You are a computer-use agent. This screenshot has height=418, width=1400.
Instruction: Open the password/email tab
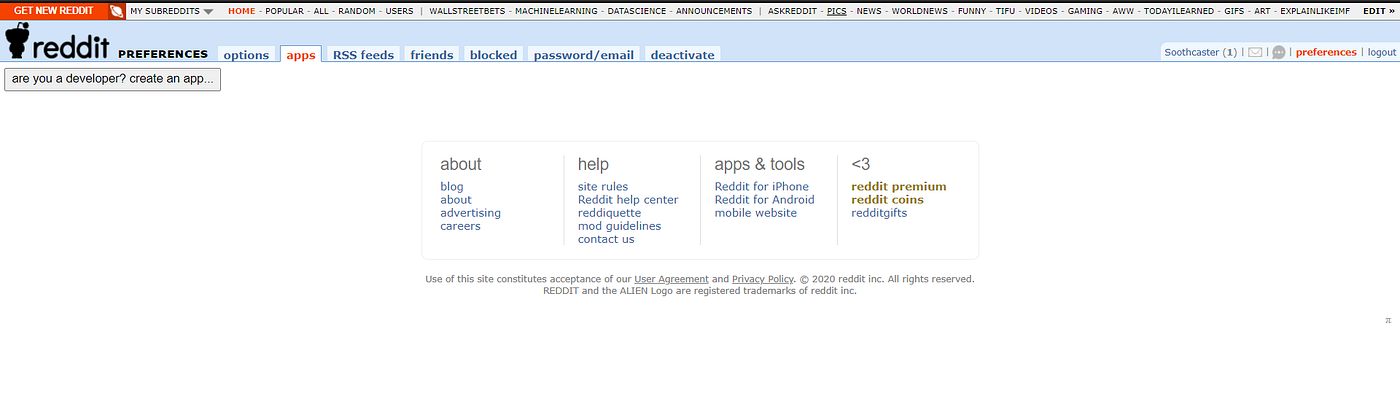[584, 55]
